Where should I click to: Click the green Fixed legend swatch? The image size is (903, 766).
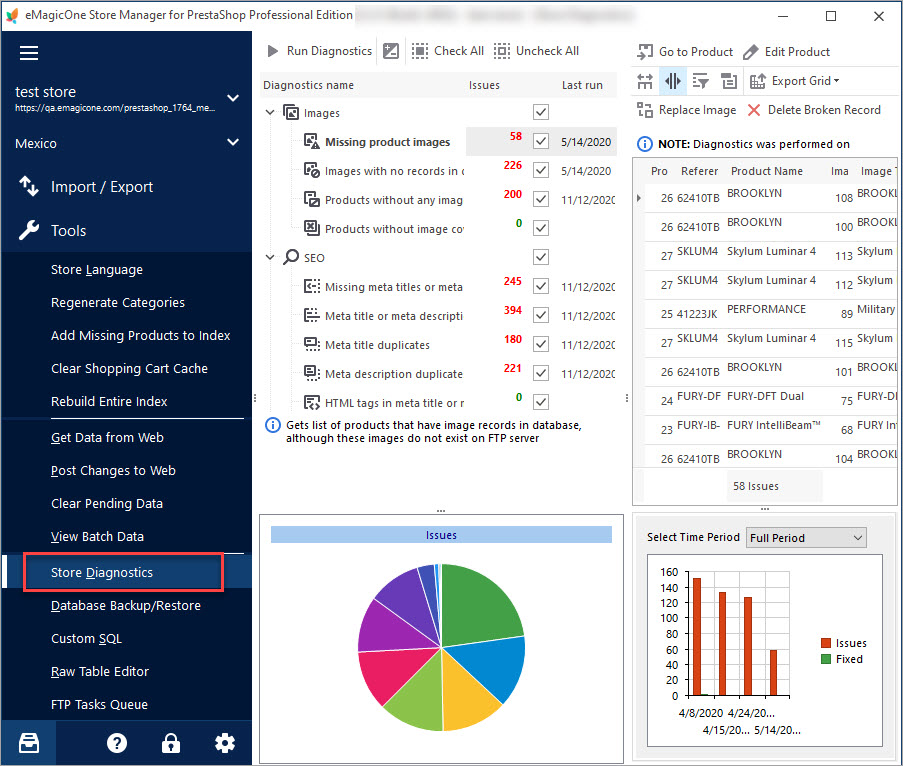(x=826, y=659)
